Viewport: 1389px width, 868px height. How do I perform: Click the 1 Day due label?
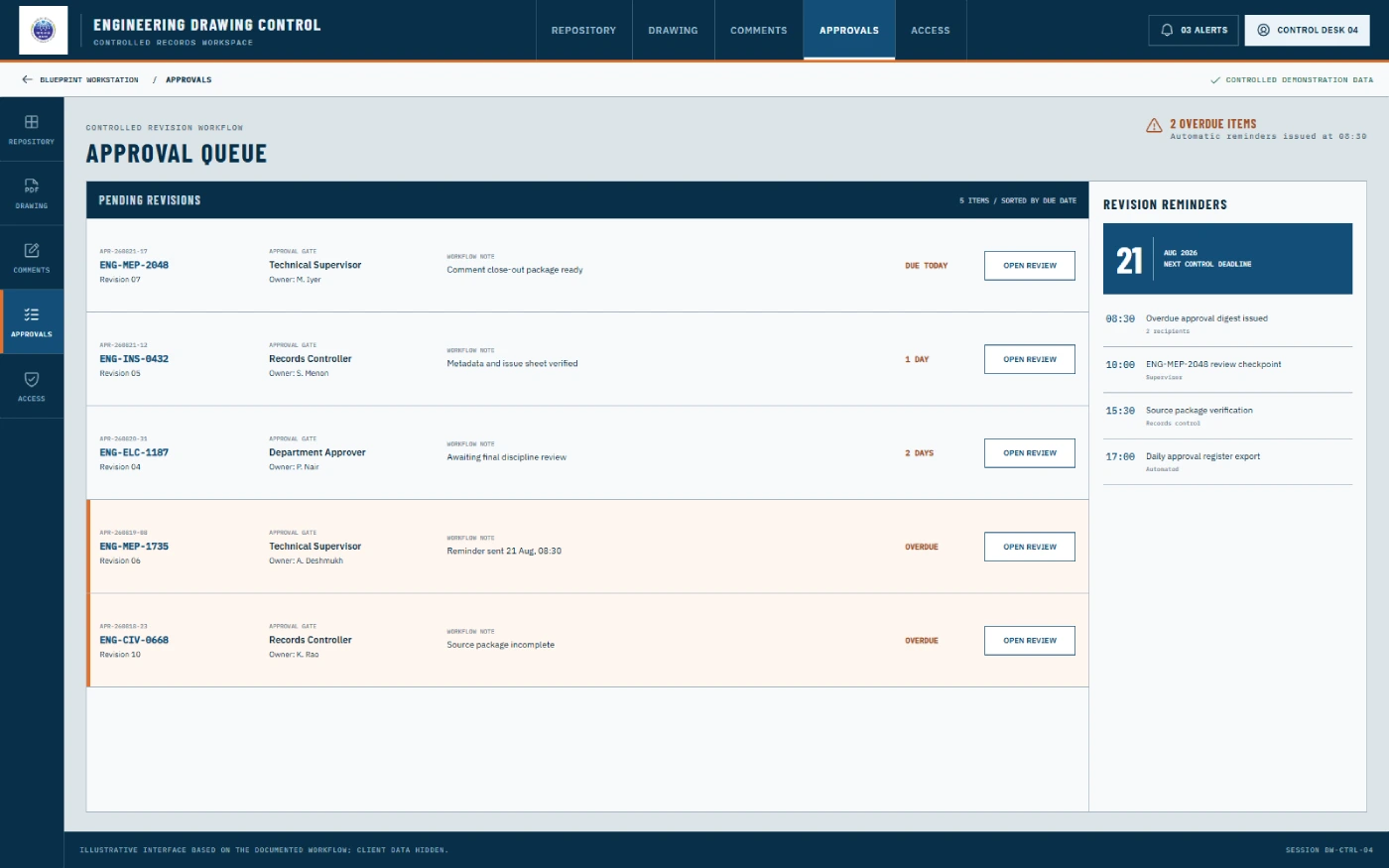click(917, 359)
